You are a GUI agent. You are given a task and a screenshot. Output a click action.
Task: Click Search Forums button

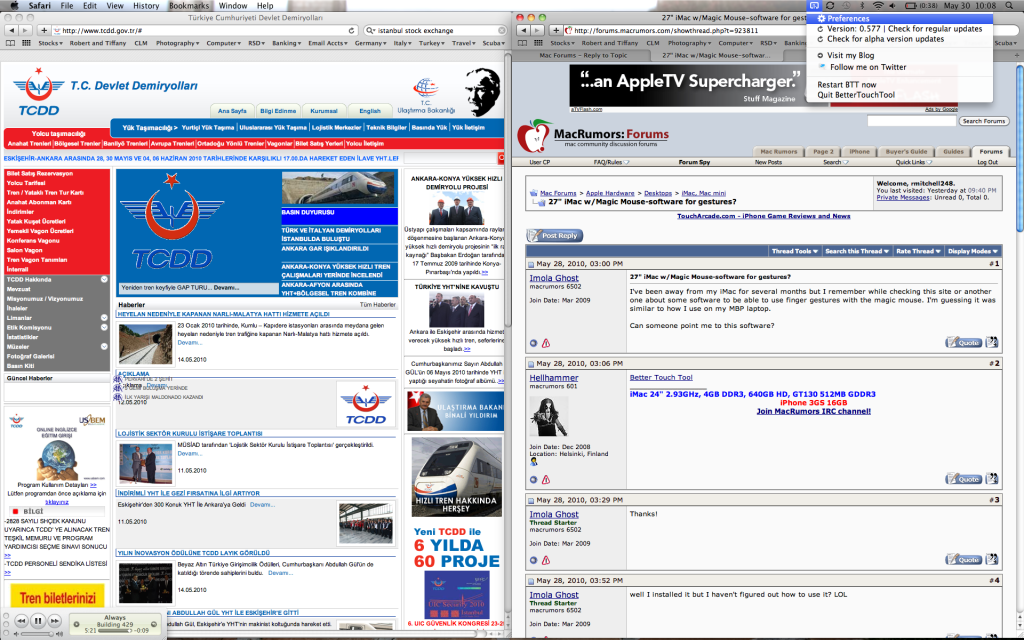[984, 121]
